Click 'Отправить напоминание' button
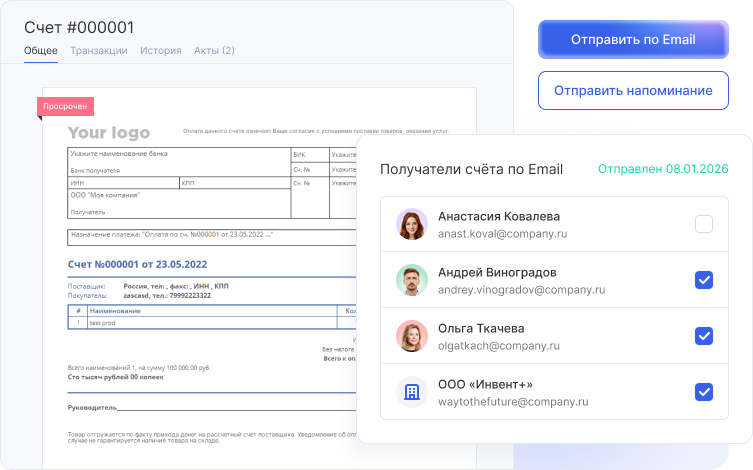The width and height of the screenshot is (753, 470). [632, 90]
